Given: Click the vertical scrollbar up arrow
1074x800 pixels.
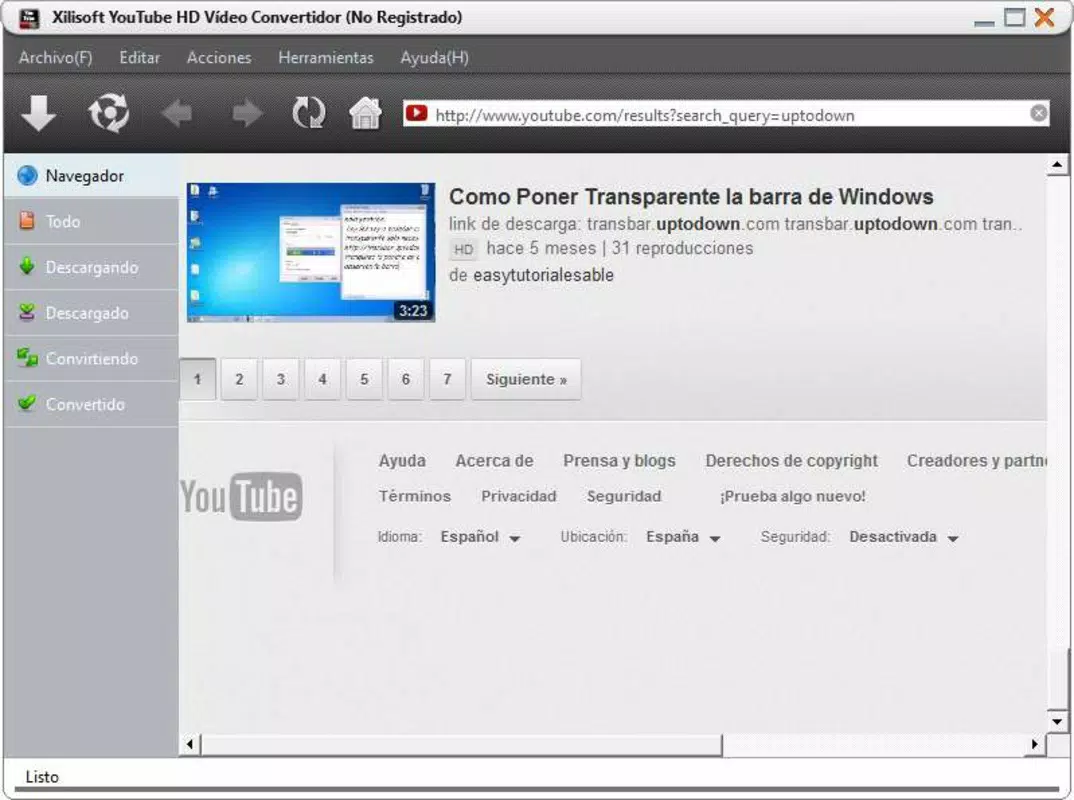Looking at the screenshot, I should pyautogui.click(x=1057, y=164).
